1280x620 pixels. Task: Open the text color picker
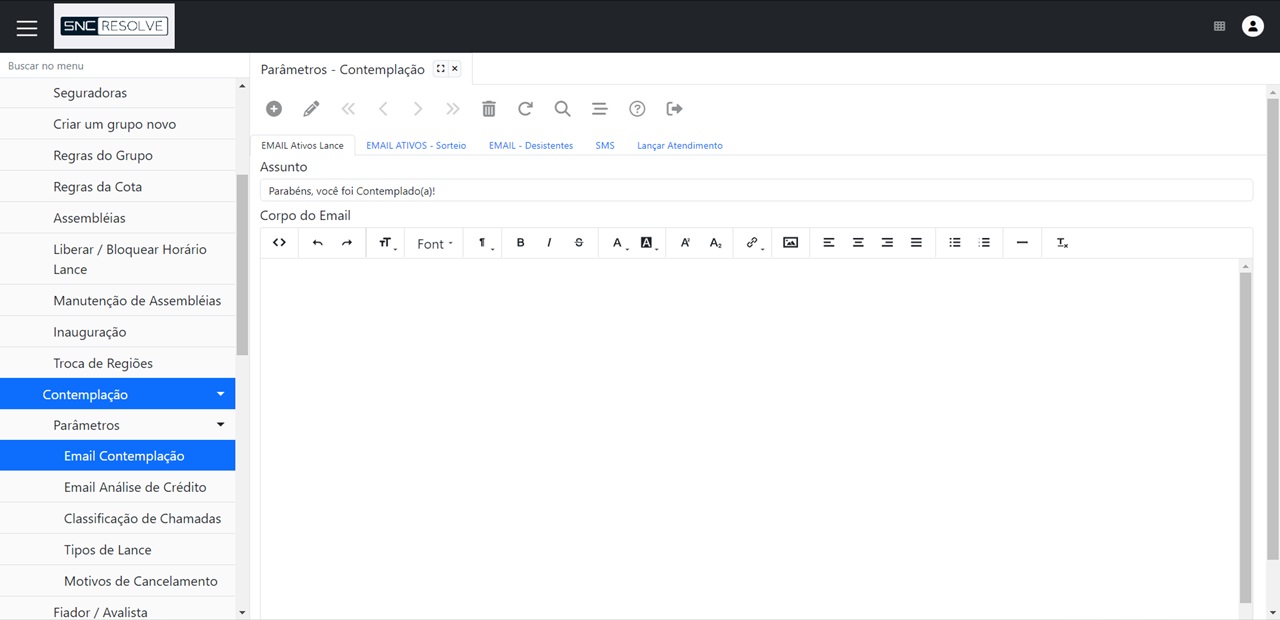(618, 243)
